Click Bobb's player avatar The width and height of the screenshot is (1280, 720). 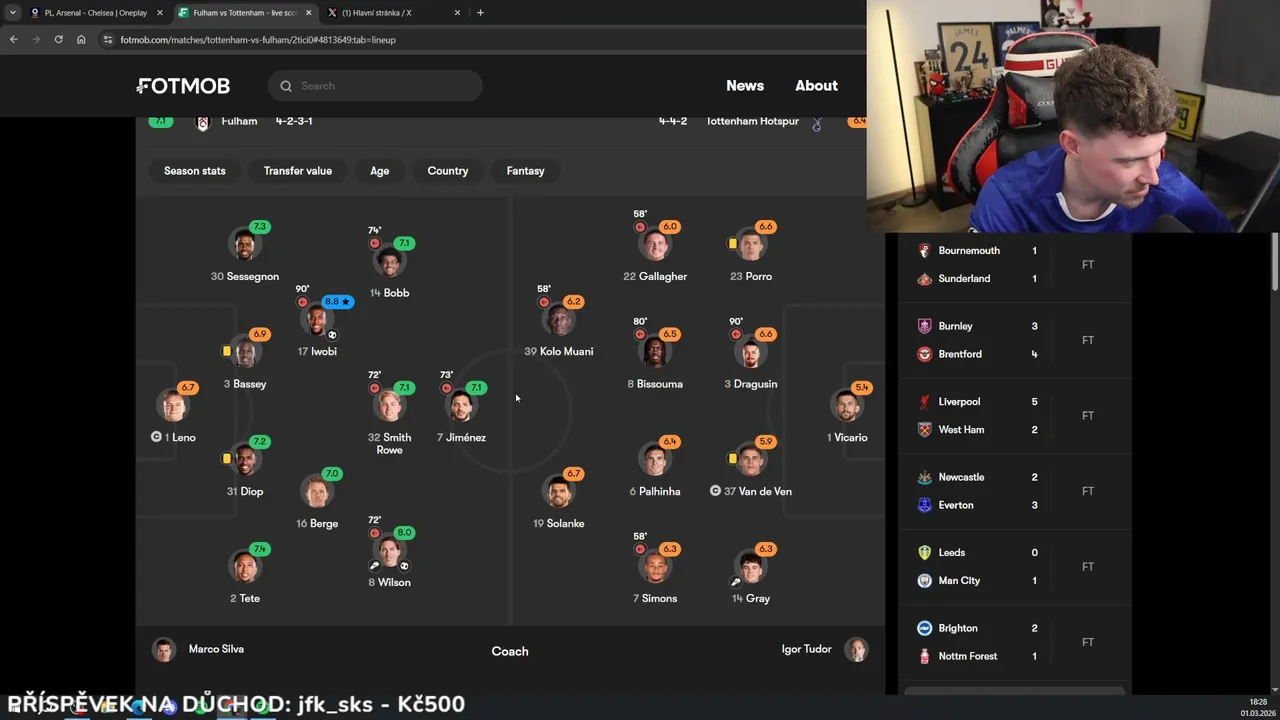point(389,262)
